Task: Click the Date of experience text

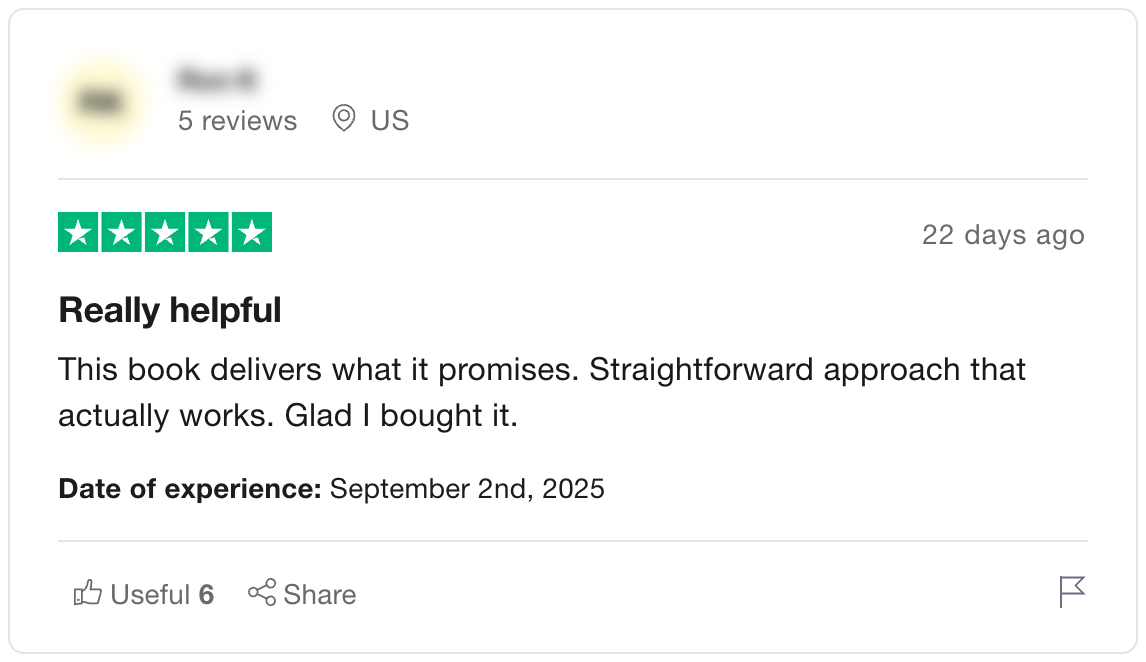Action: (189, 489)
